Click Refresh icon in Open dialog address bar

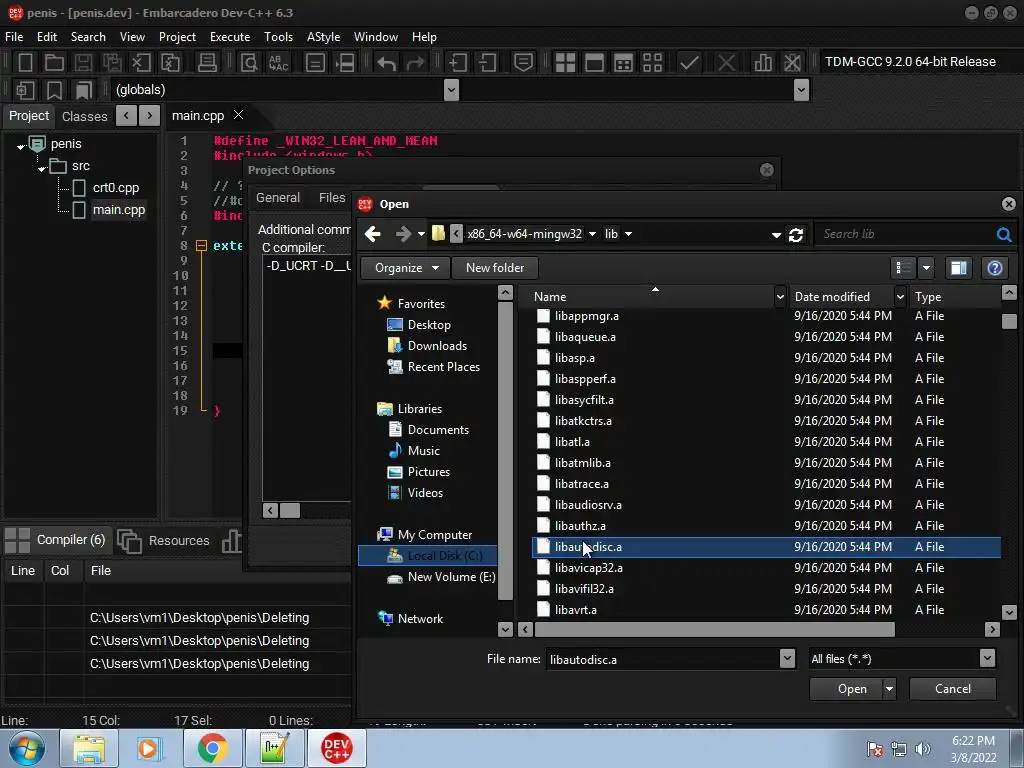(x=795, y=234)
